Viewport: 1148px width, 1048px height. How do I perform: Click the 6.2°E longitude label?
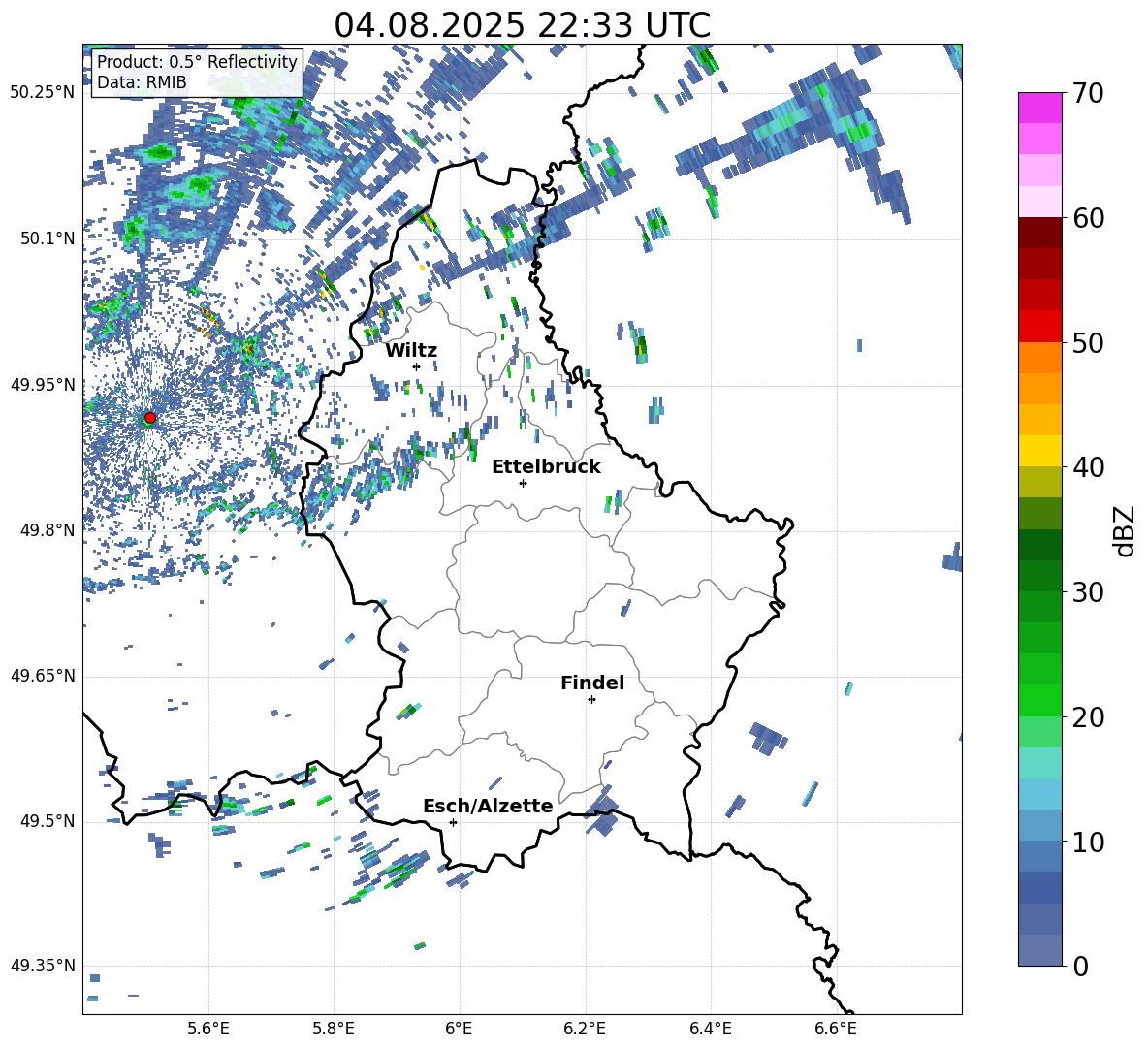[x=585, y=1029]
